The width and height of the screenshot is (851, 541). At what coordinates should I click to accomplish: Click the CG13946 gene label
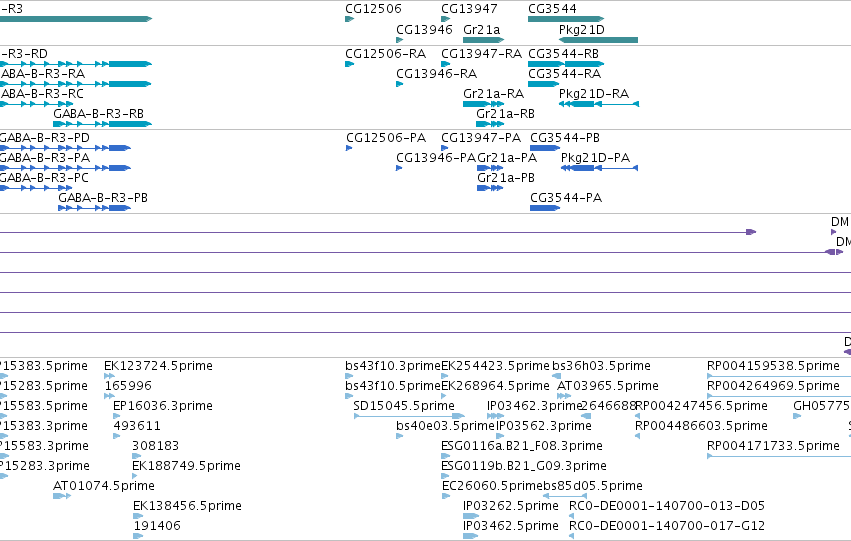(424, 29)
